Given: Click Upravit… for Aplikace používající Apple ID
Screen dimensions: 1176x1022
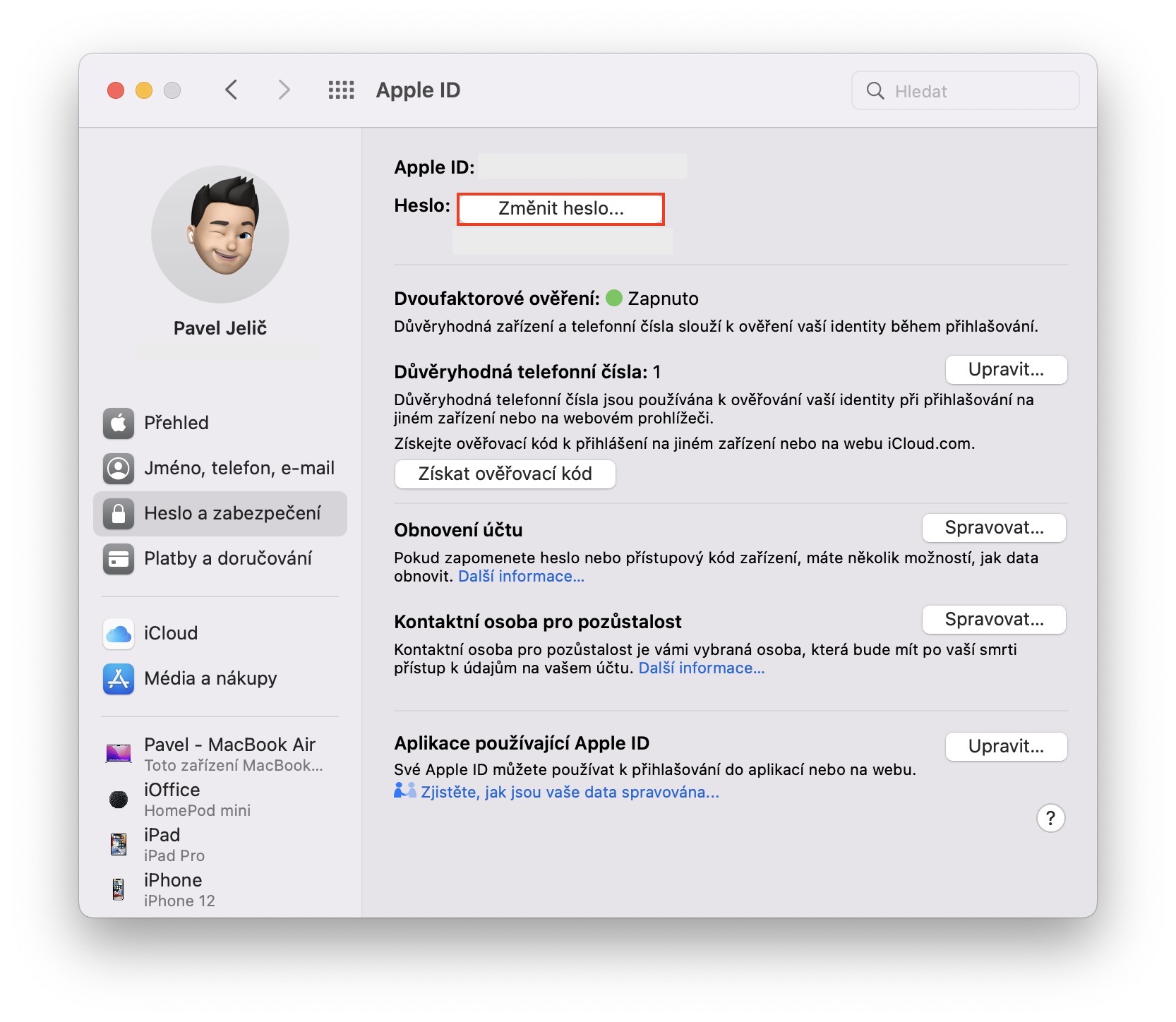Looking at the screenshot, I should pos(1006,747).
